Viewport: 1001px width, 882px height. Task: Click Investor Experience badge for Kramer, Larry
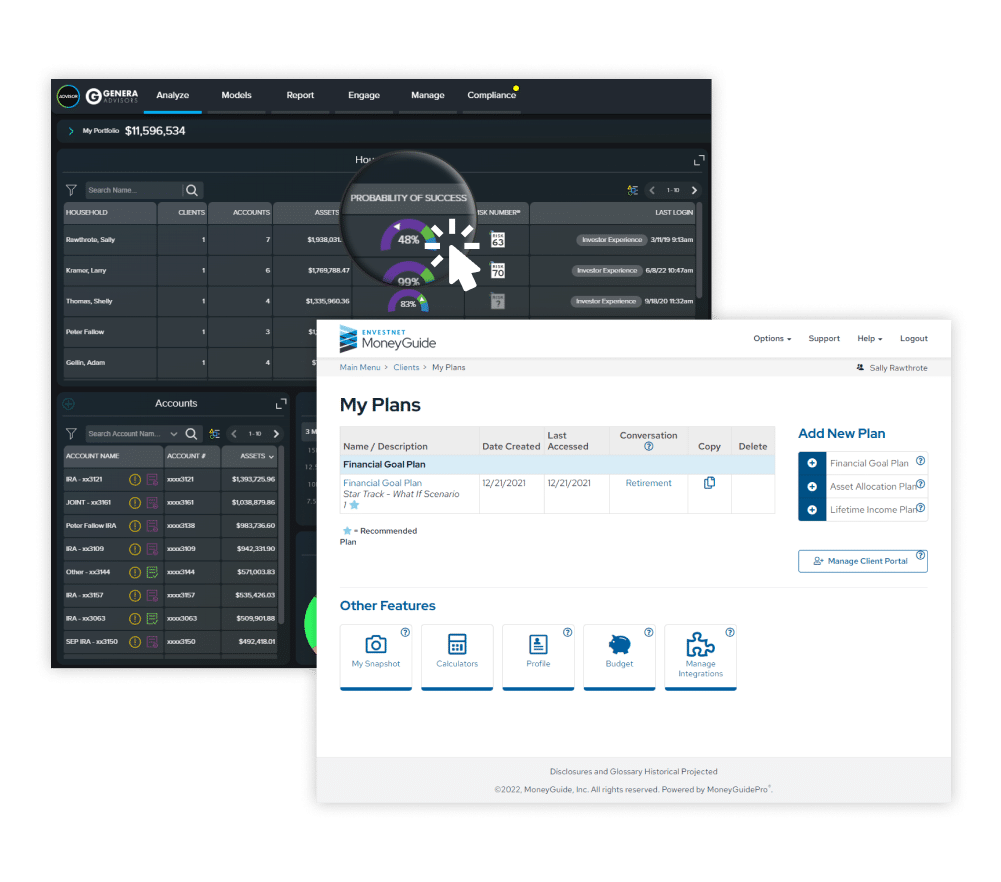(607, 271)
